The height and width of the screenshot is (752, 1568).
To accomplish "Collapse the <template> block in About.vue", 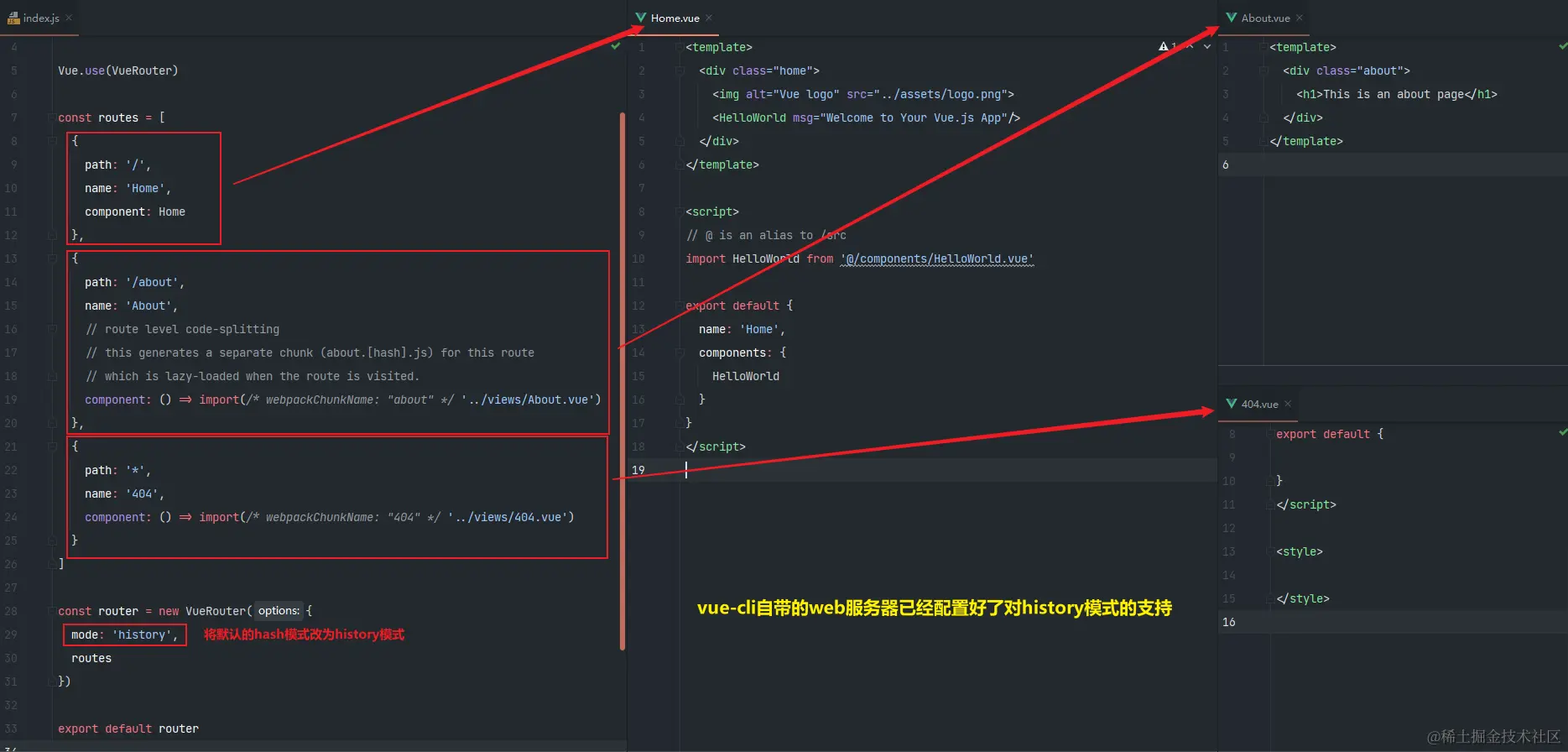I will point(1263,47).
